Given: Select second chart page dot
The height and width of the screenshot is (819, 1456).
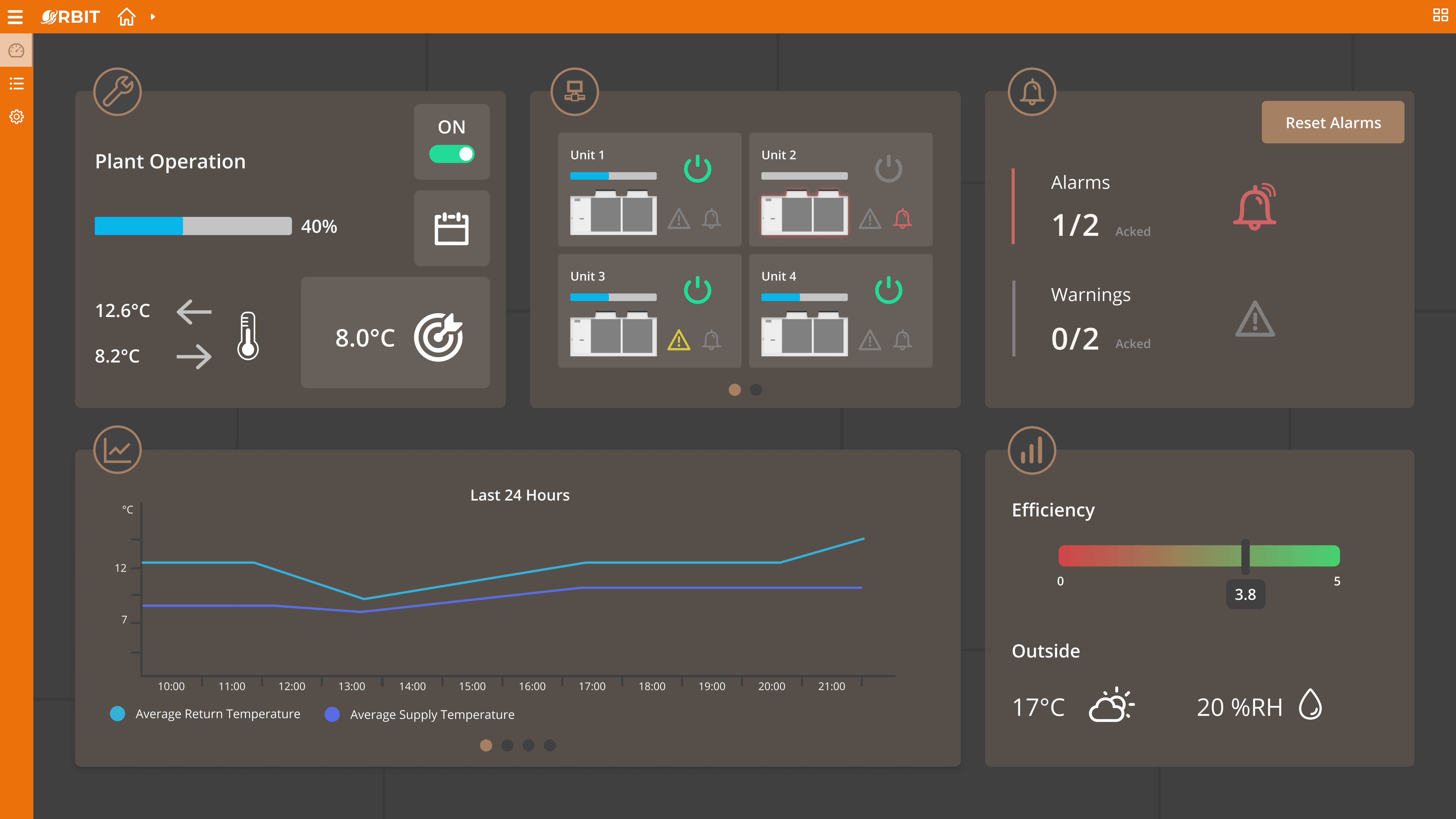Looking at the screenshot, I should click(x=507, y=745).
